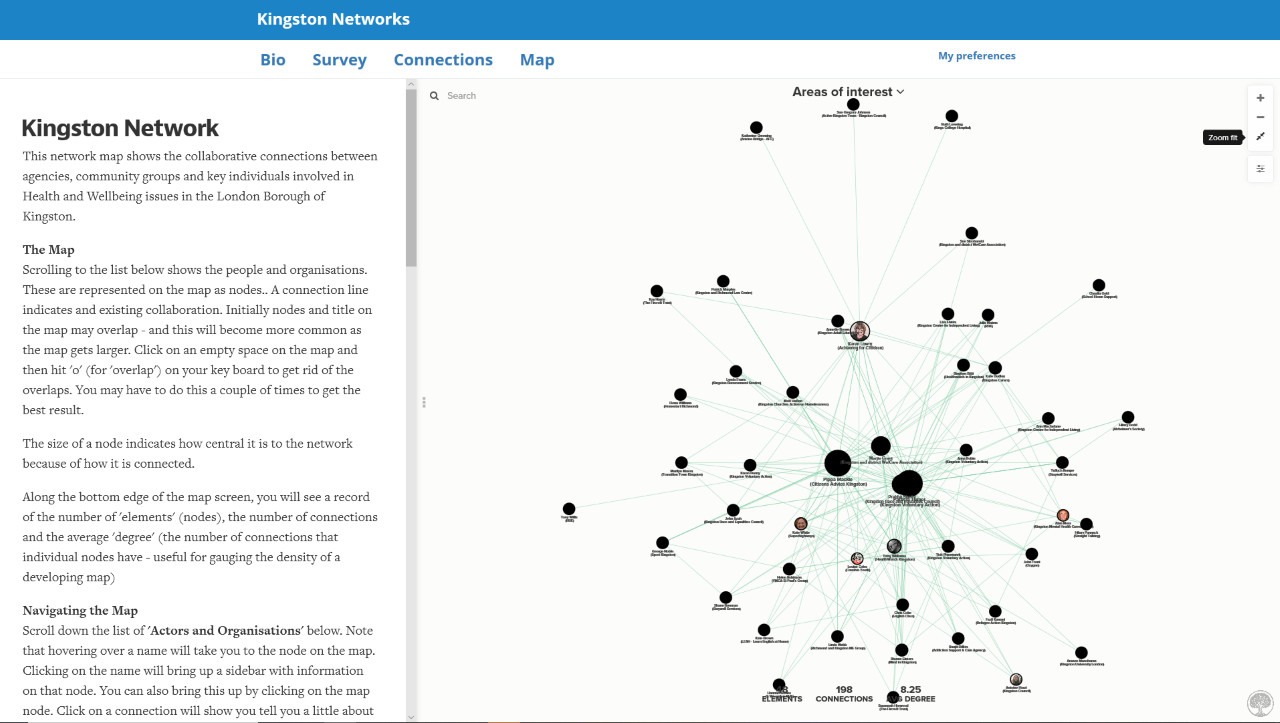Viewport: 1280px width, 723px height.
Task: Click the Addiction Support & Care Agency node
Action: (958, 638)
